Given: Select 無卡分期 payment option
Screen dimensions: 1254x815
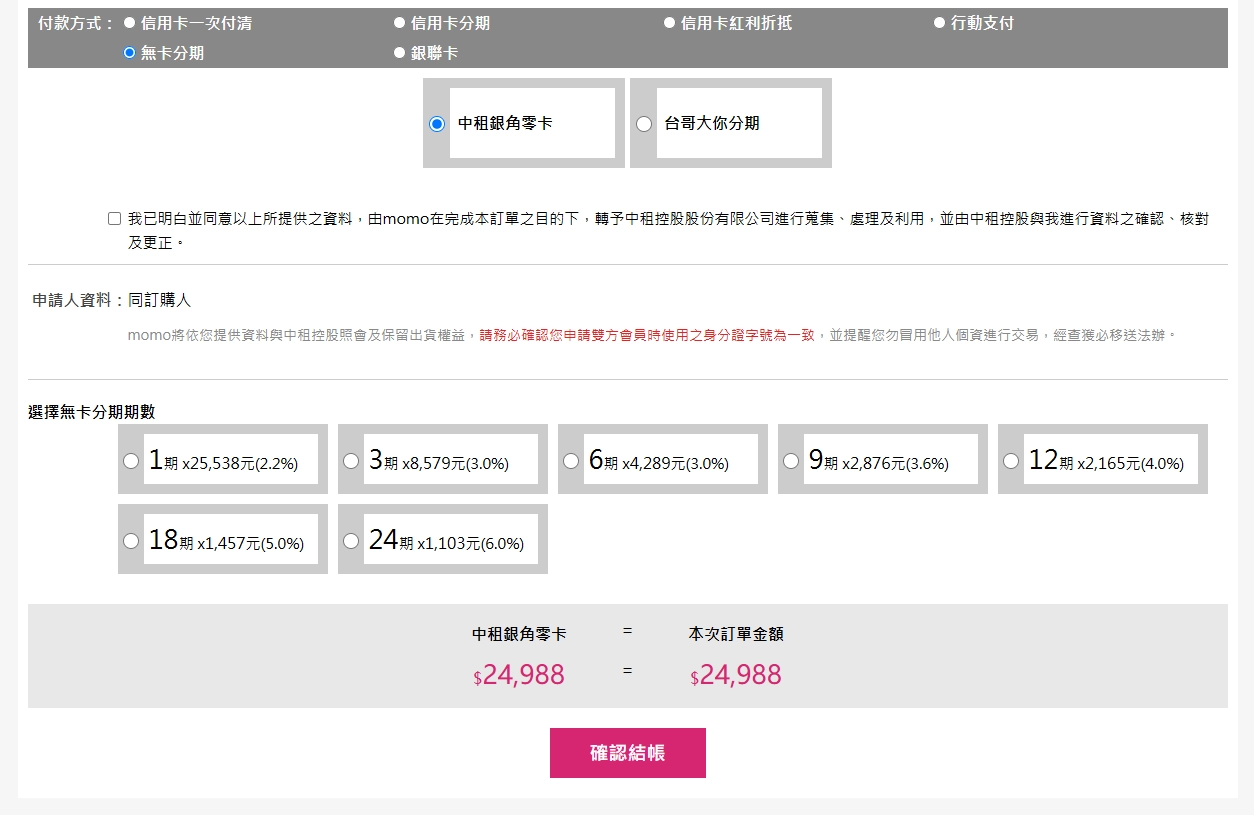Looking at the screenshot, I should coord(129,52).
